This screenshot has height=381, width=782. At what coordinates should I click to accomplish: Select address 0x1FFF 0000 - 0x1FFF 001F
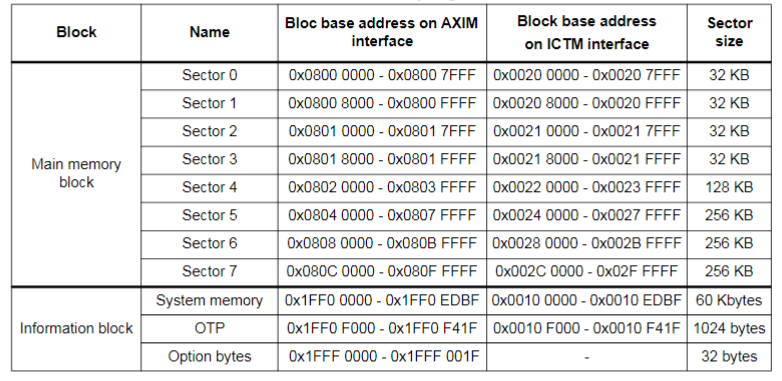(382, 357)
